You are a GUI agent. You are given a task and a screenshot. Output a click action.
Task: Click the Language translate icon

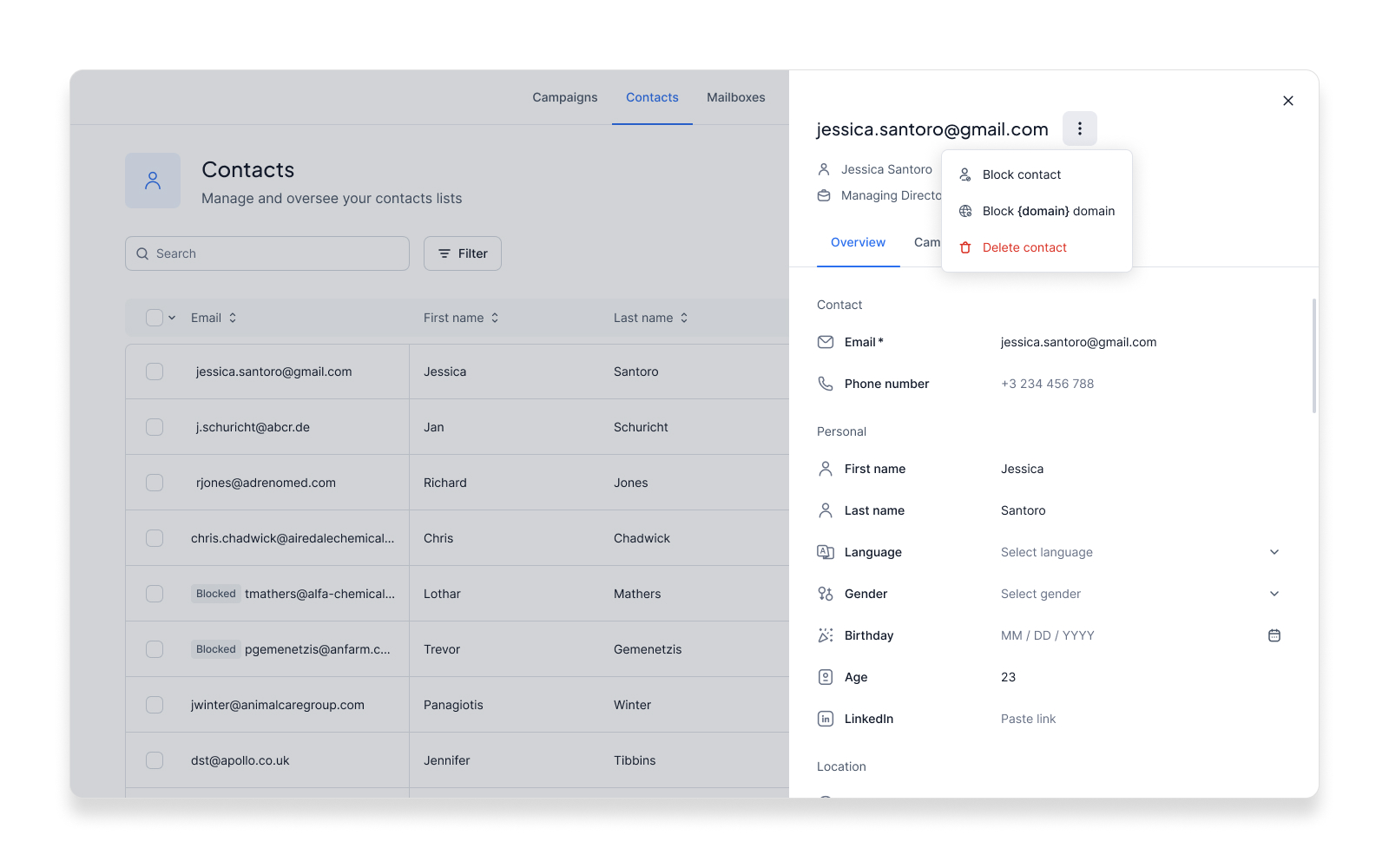pyautogui.click(x=826, y=552)
